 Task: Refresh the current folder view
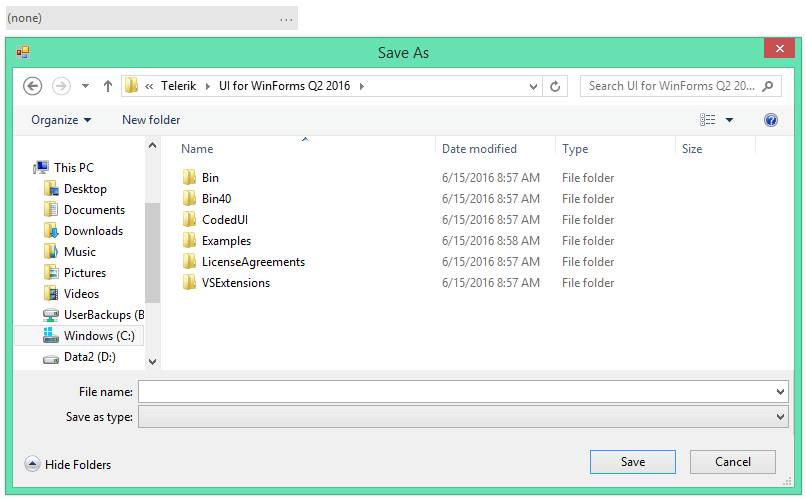[555, 86]
